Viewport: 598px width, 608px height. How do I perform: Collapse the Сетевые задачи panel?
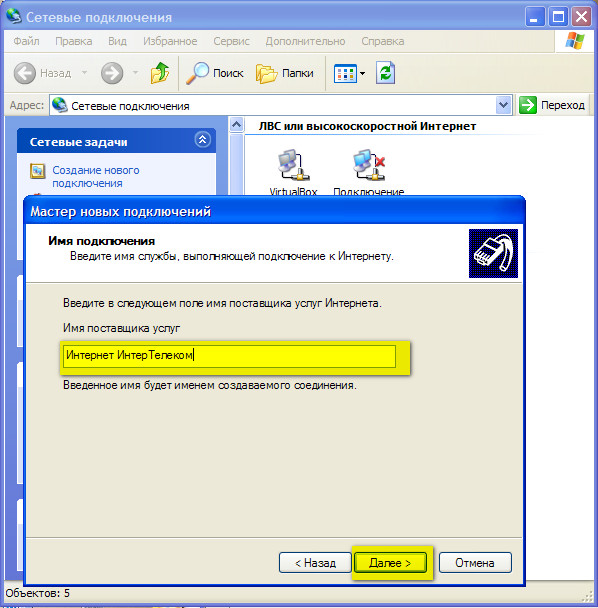(x=202, y=140)
